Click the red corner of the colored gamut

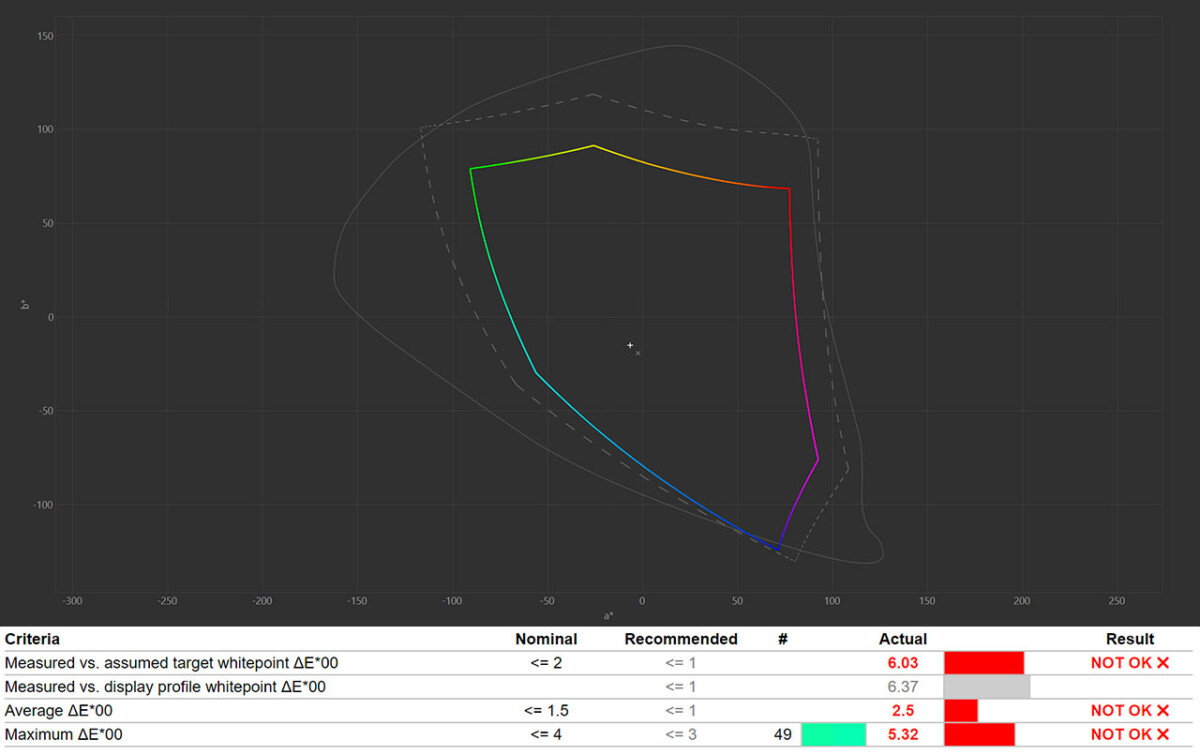pyautogui.click(x=789, y=188)
